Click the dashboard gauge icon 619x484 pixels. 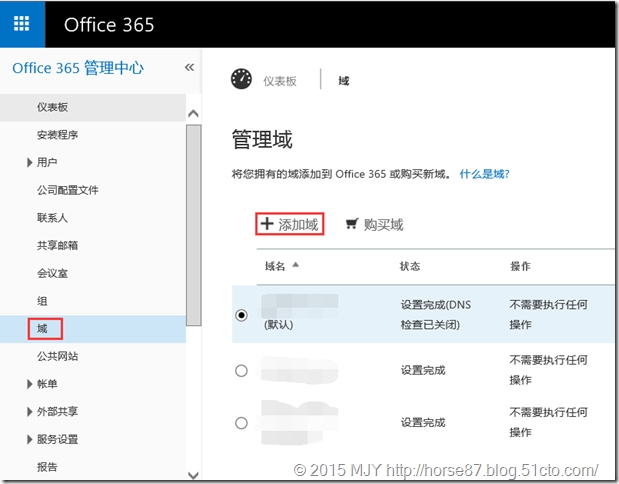click(241, 79)
